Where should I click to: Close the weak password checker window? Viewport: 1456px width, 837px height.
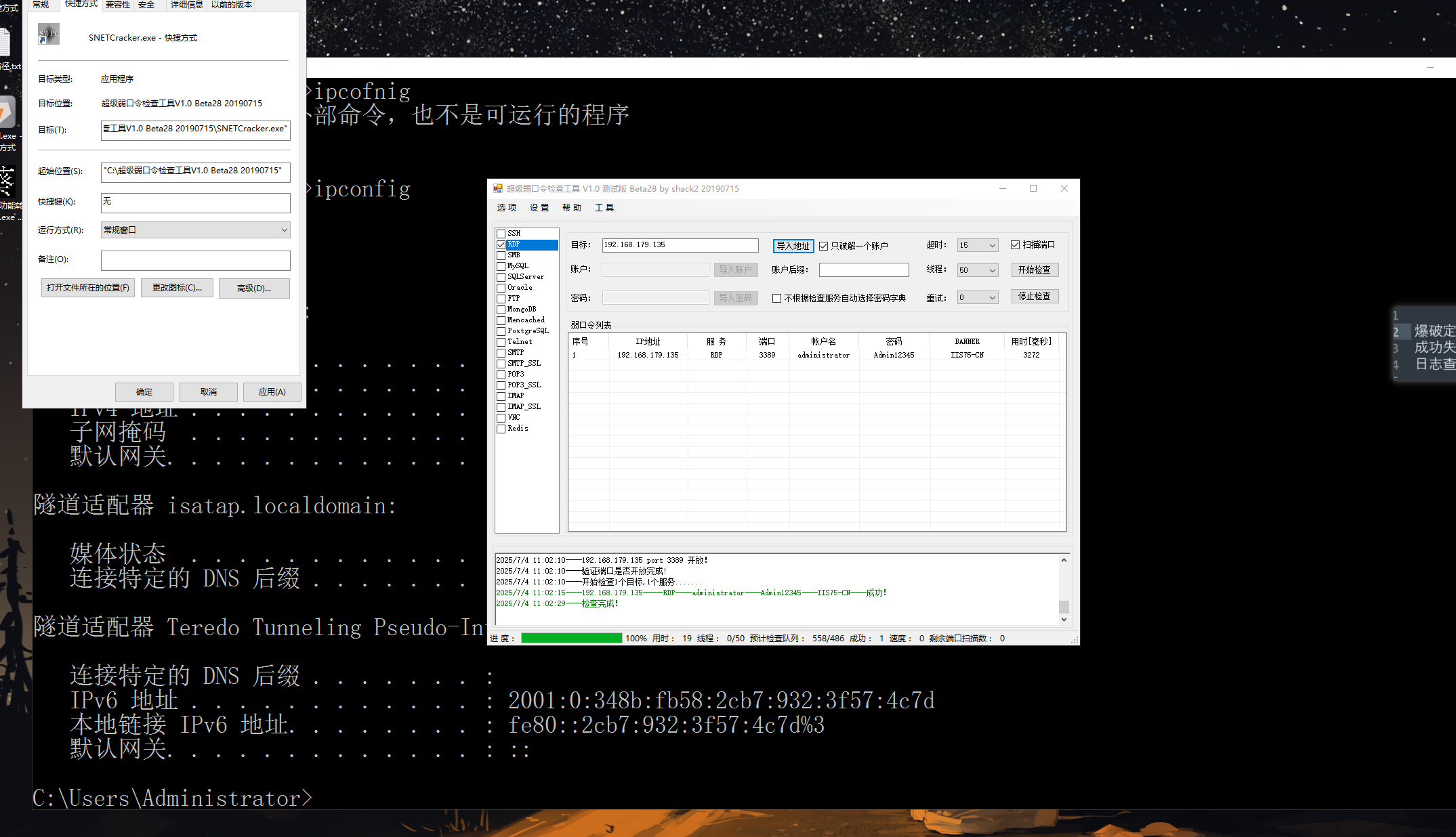1064,188
